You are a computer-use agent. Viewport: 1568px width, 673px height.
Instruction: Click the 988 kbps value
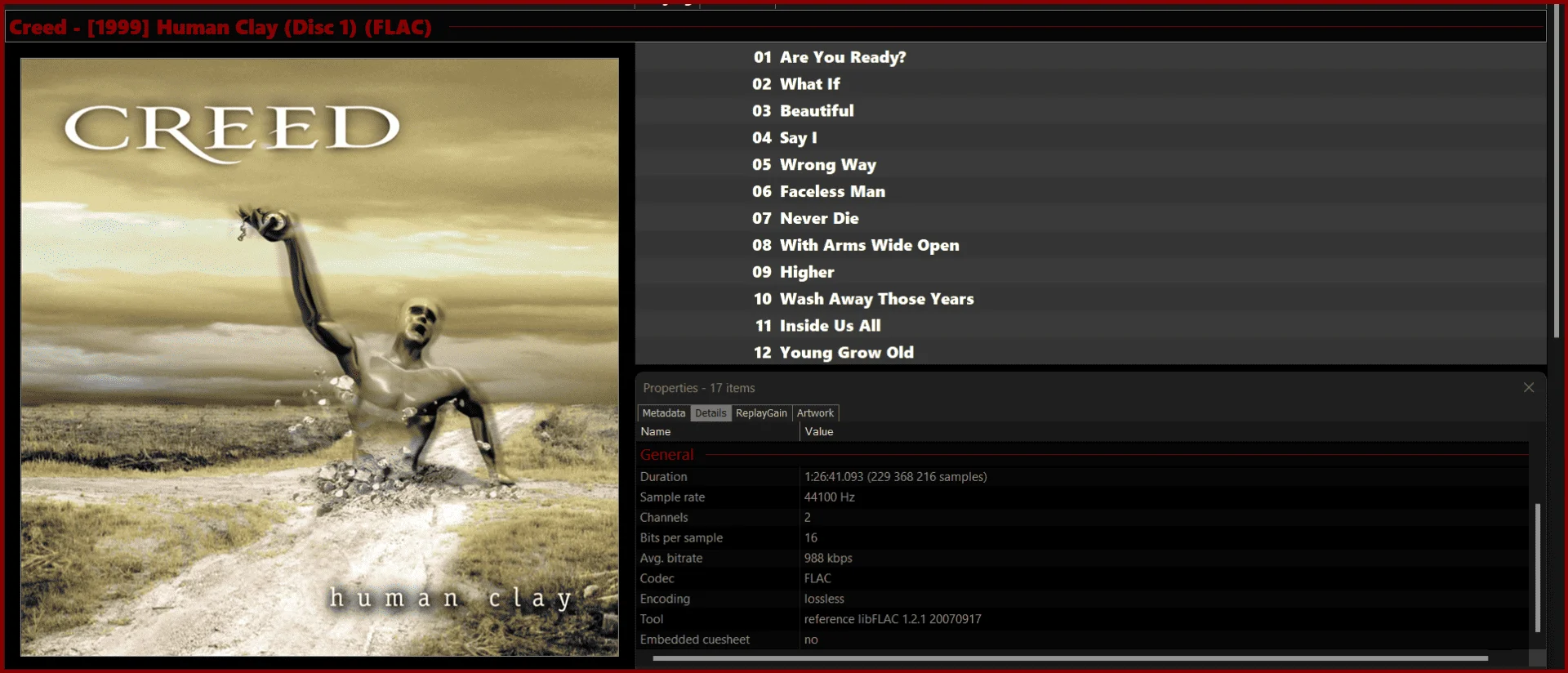[828, 559]
